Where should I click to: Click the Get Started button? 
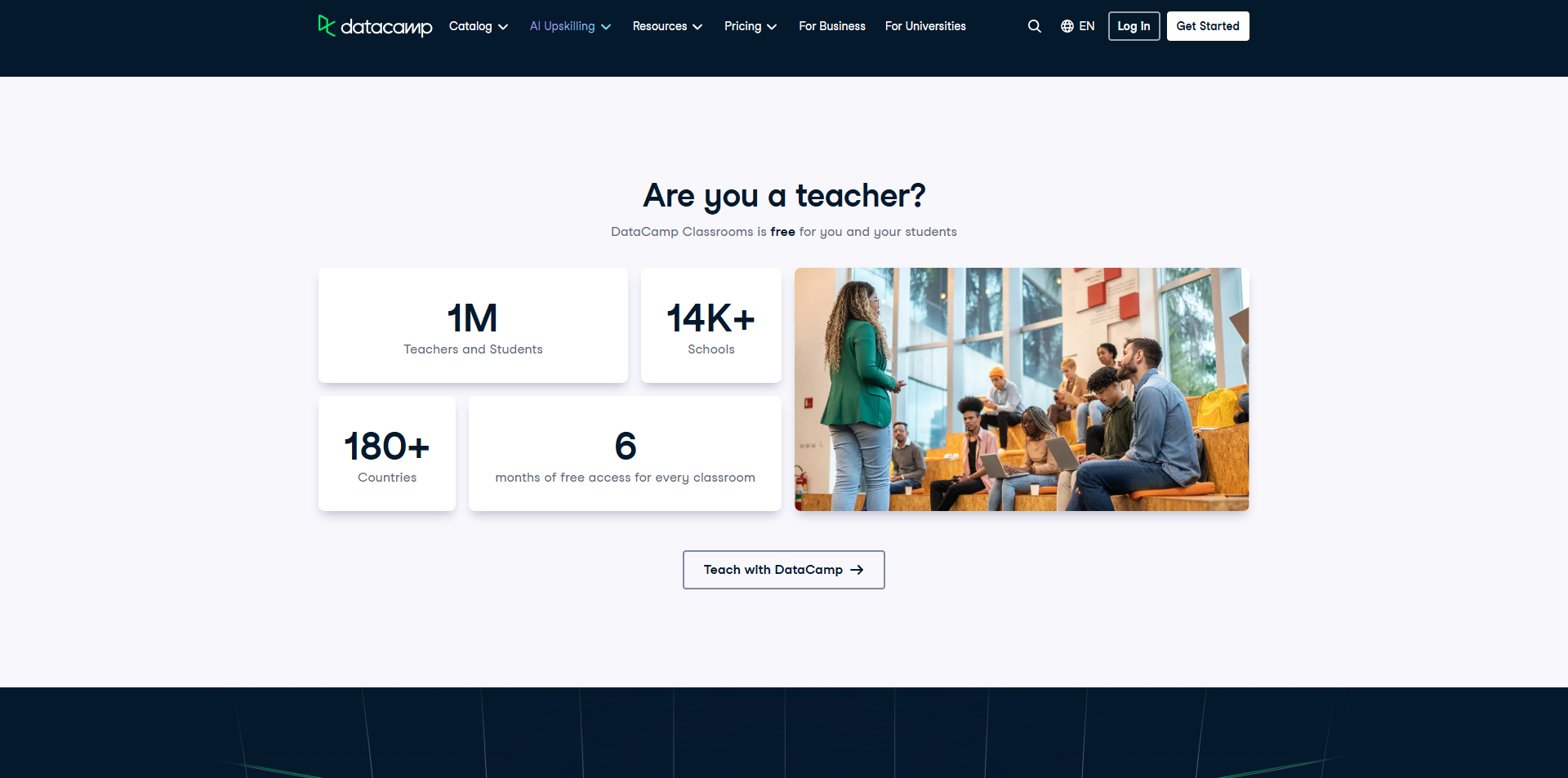pos(1208,25)
